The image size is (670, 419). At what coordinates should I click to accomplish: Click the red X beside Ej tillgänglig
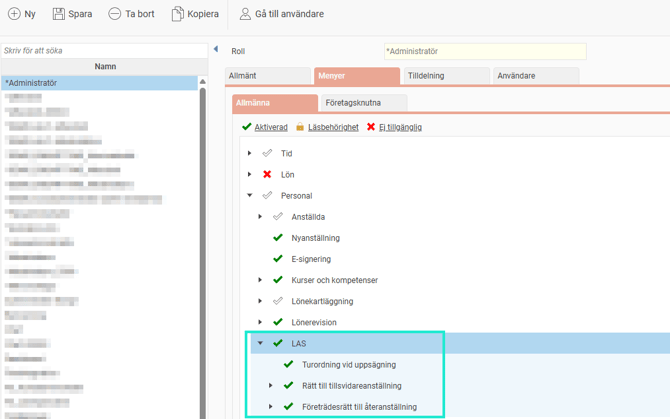(x=371, y=127)
